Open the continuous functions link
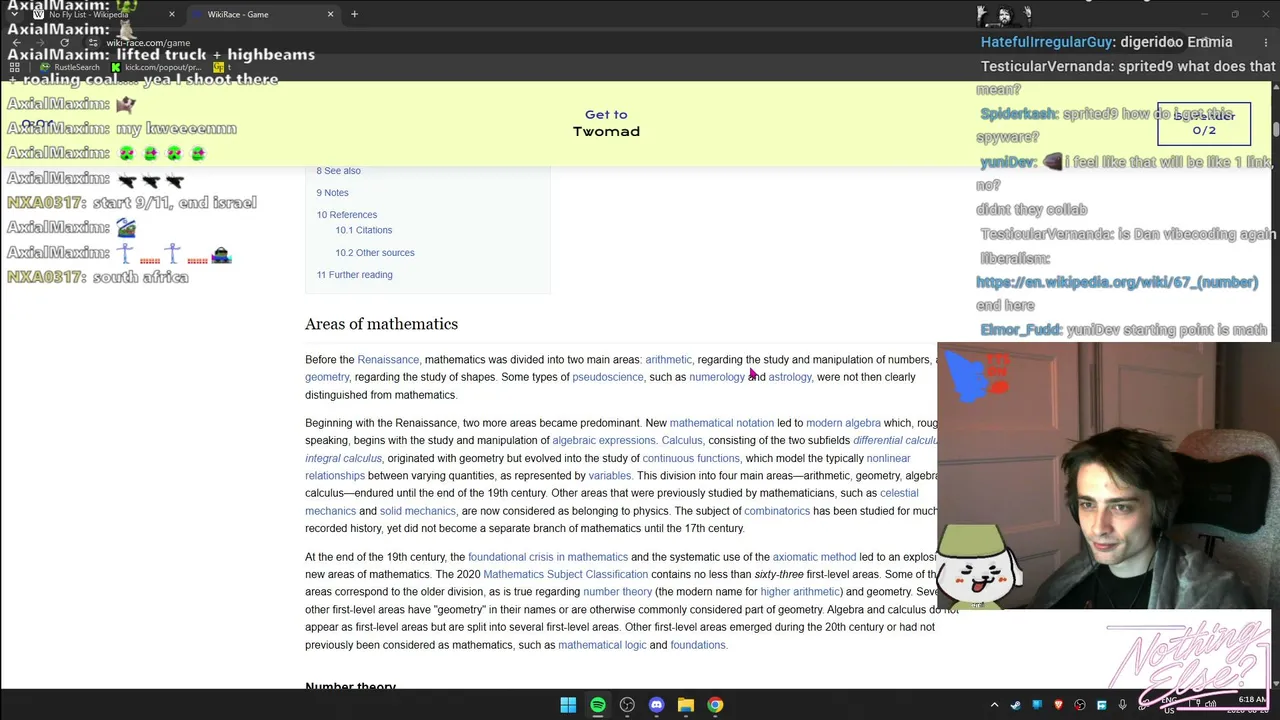The width and height of the screenshot is (1280, 720). 691,459
